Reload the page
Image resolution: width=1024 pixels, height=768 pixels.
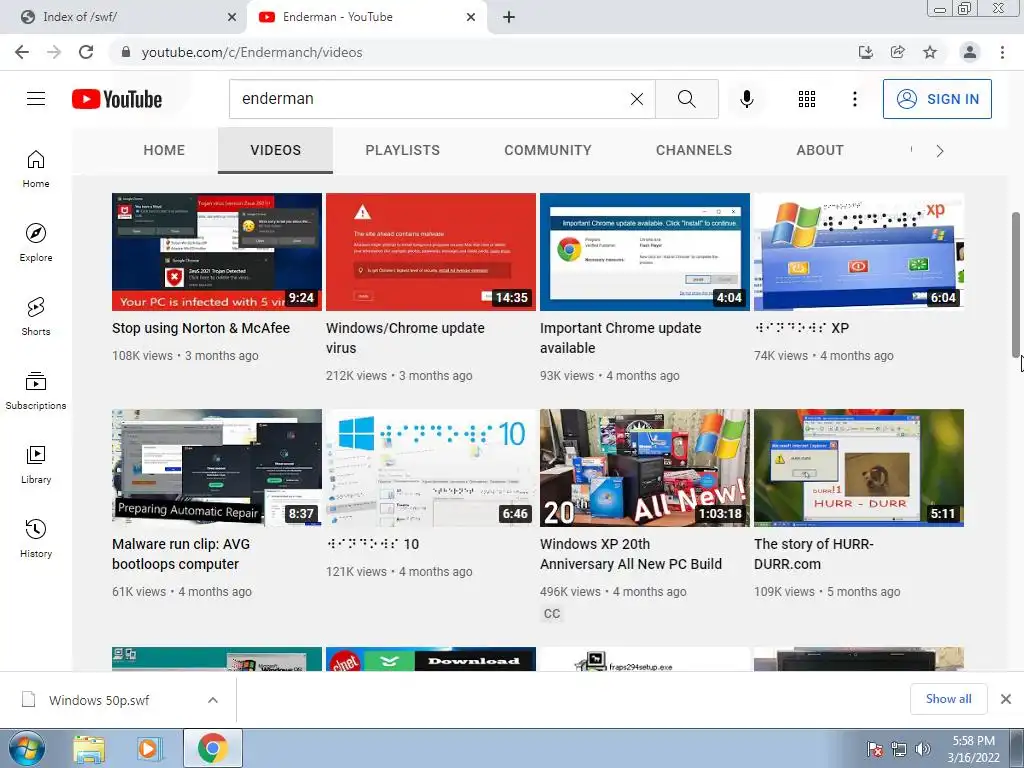pos(86,52)
